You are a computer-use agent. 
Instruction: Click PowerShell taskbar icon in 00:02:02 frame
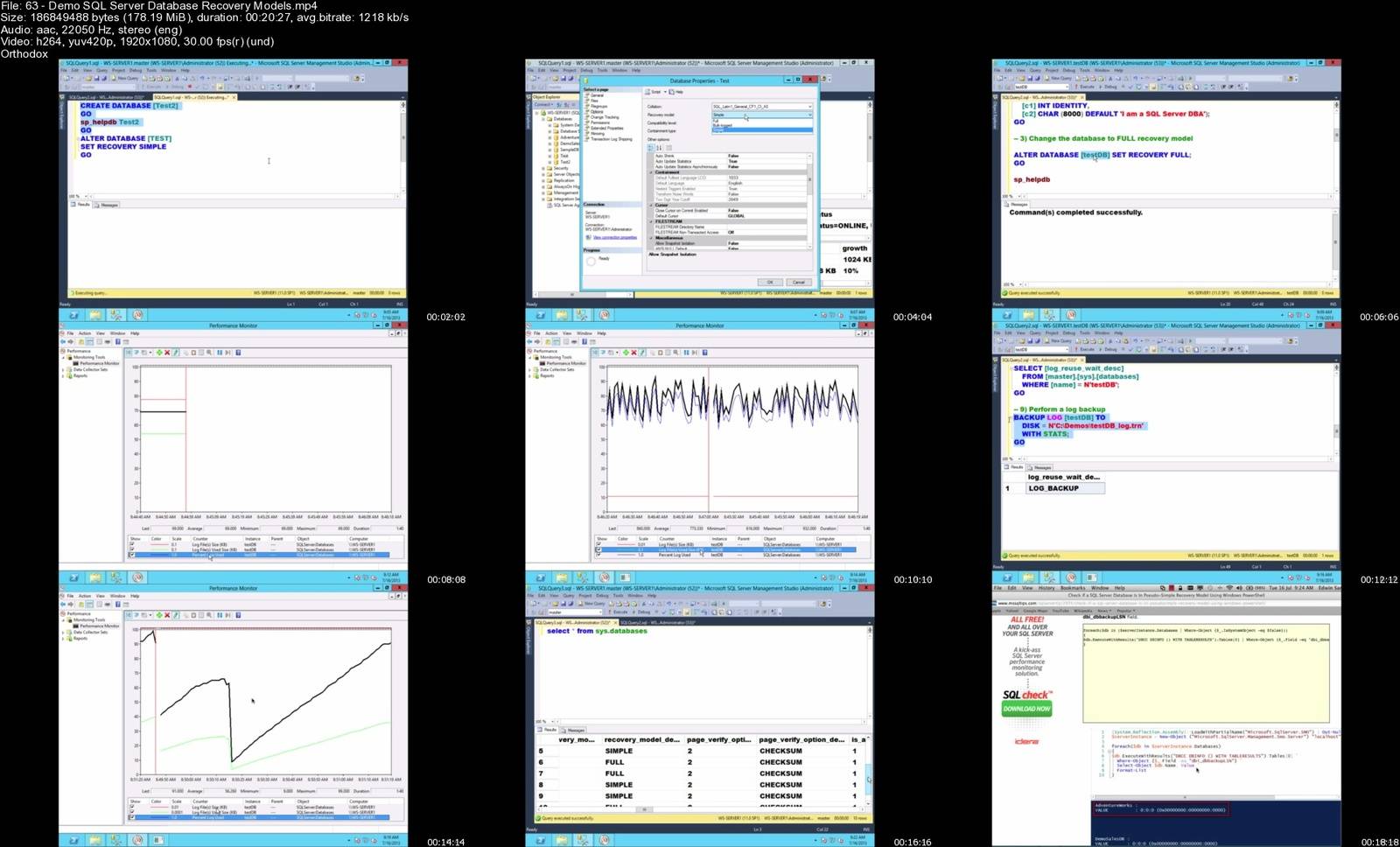click(73, 315)
